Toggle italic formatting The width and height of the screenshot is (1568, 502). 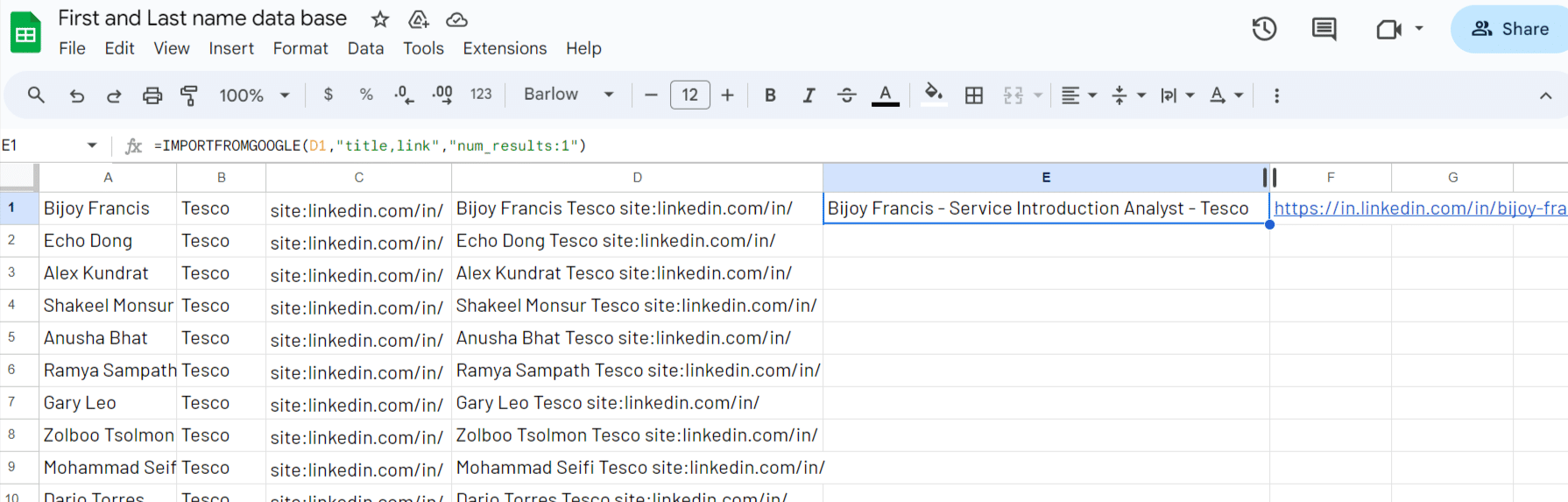pos(809,95)
